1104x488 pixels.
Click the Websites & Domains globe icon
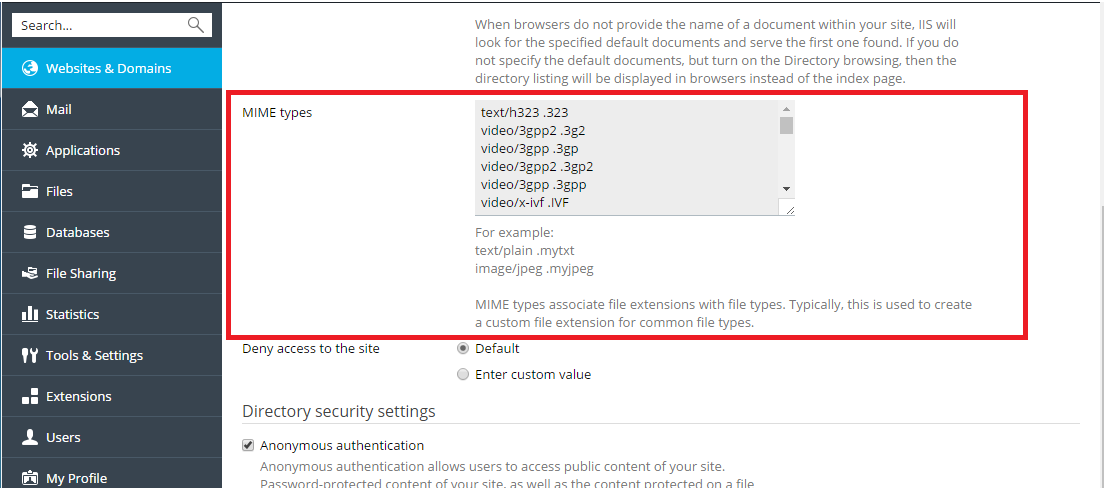29,69
